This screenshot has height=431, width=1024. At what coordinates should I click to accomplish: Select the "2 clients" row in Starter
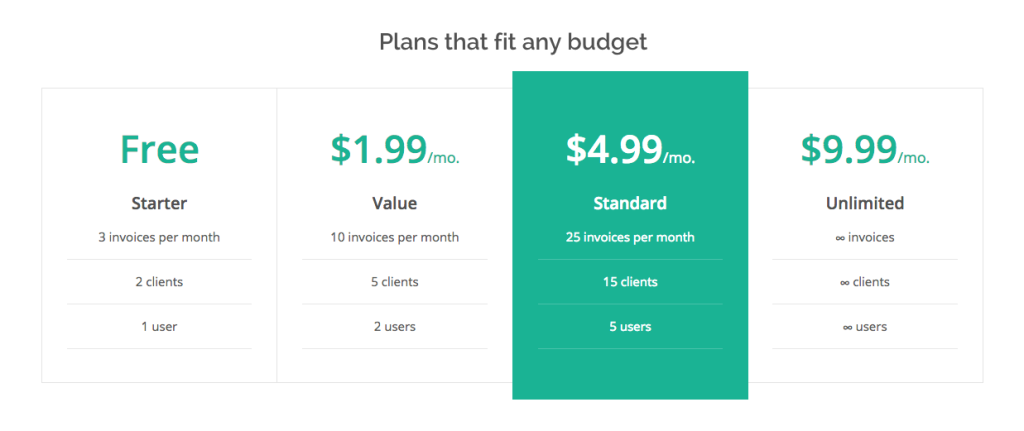159,282
